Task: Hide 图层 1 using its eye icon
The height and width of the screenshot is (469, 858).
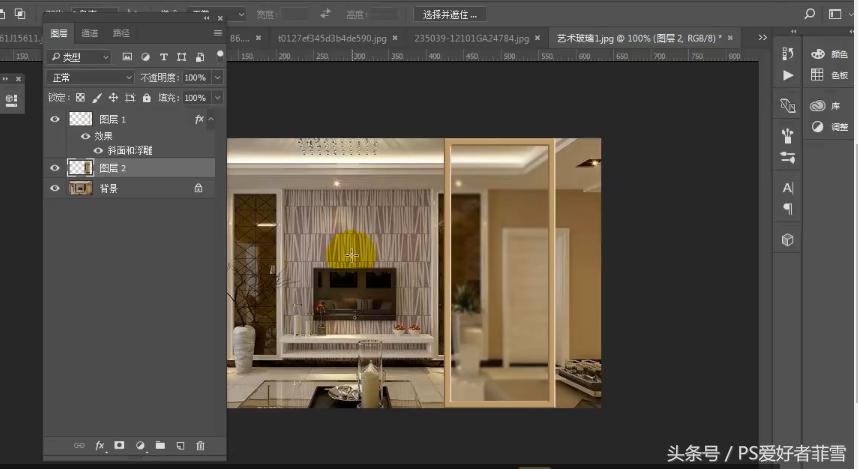Action: pos(55,119)
